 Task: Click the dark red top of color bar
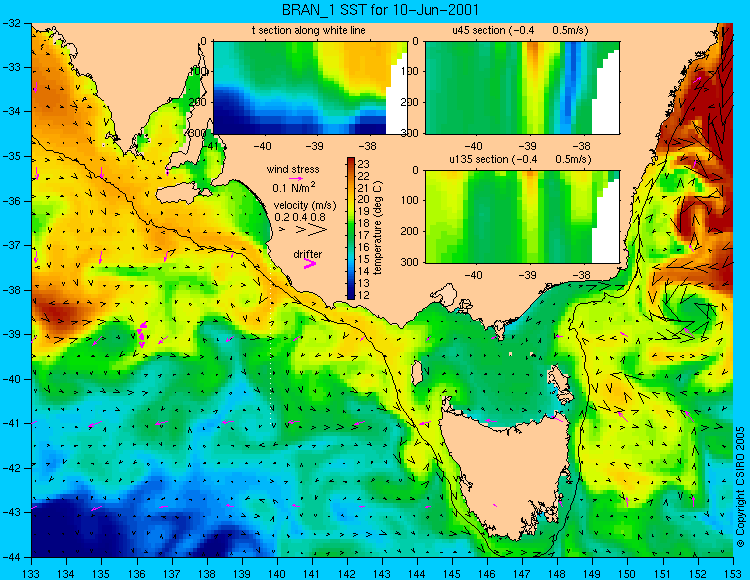coord(351,161)
